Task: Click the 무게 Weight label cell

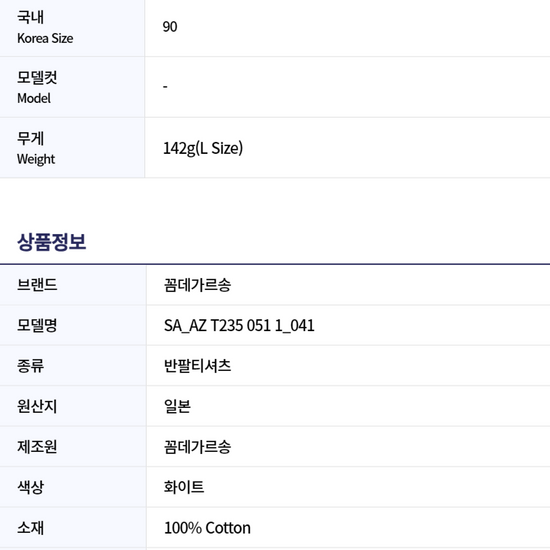Action: 72,148
